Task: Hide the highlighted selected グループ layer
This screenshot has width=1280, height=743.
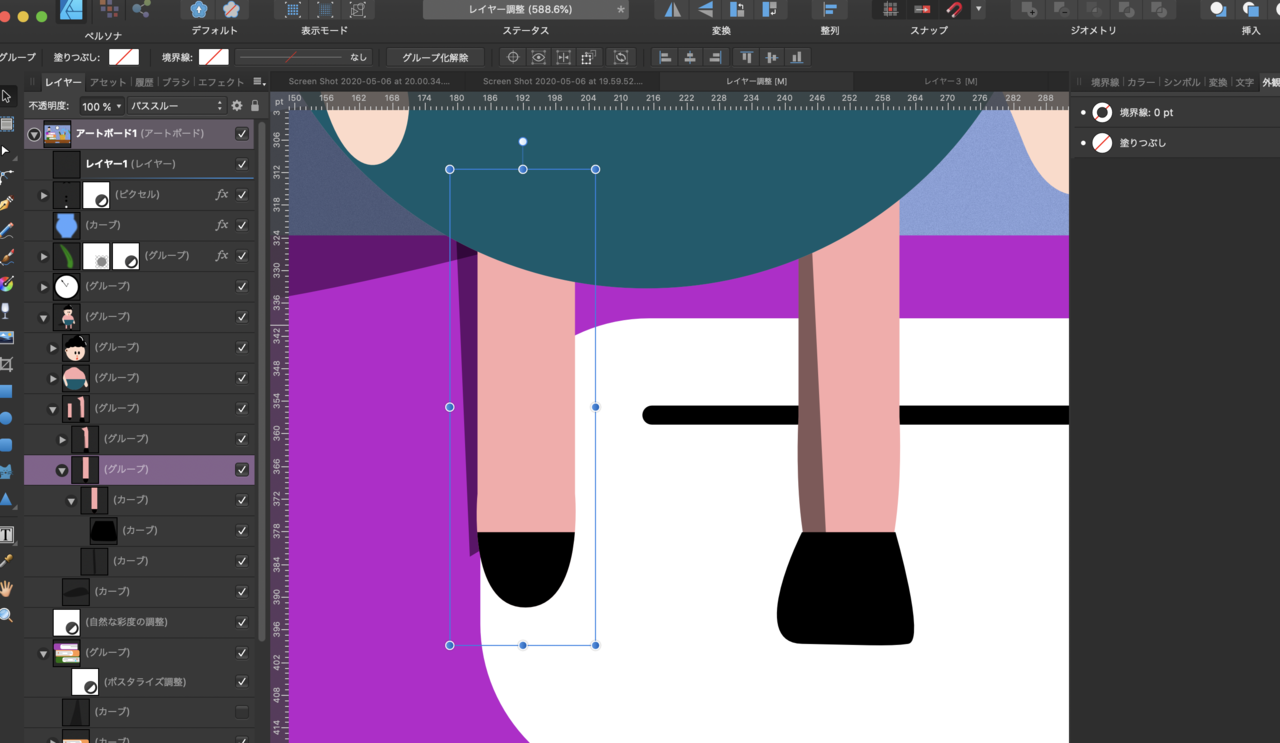Action: [x=242, y=469]
